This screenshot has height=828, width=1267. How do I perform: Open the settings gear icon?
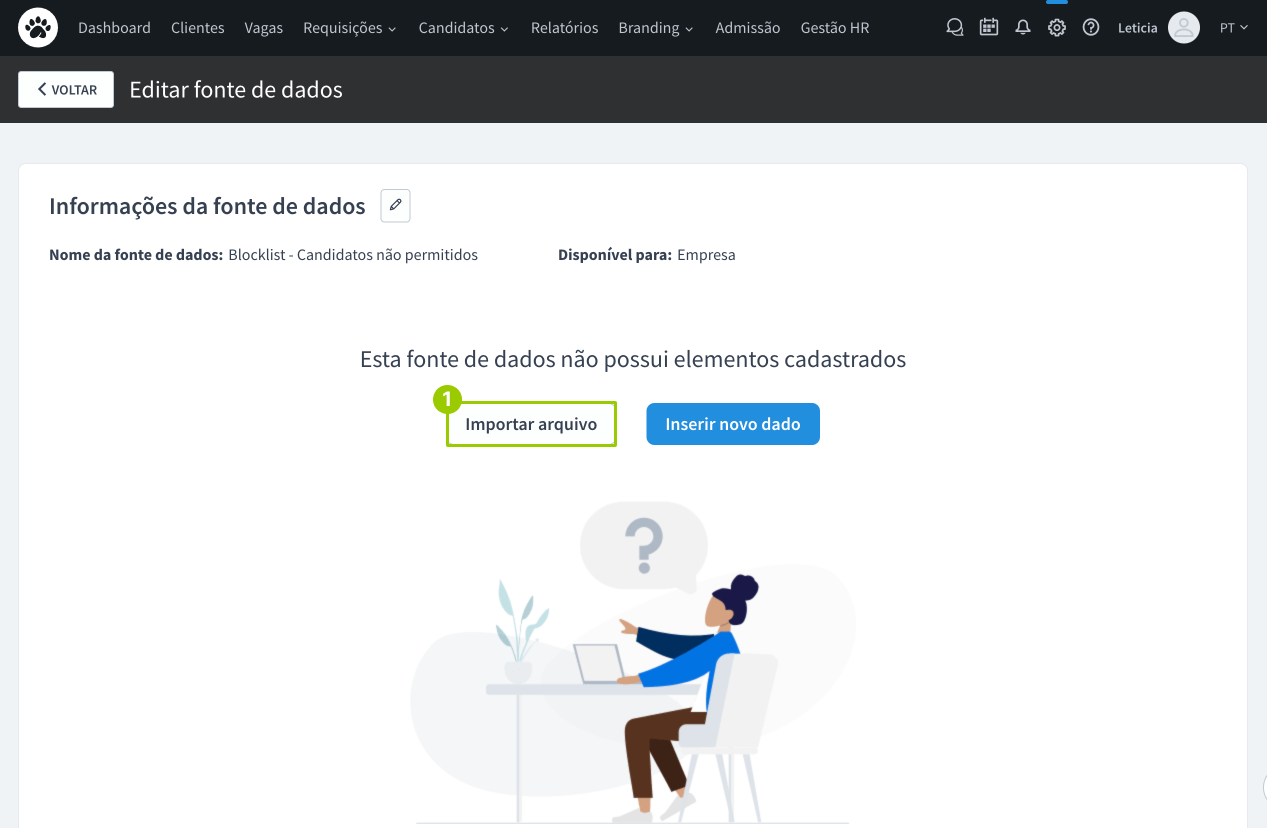[x=1057, y=28]
